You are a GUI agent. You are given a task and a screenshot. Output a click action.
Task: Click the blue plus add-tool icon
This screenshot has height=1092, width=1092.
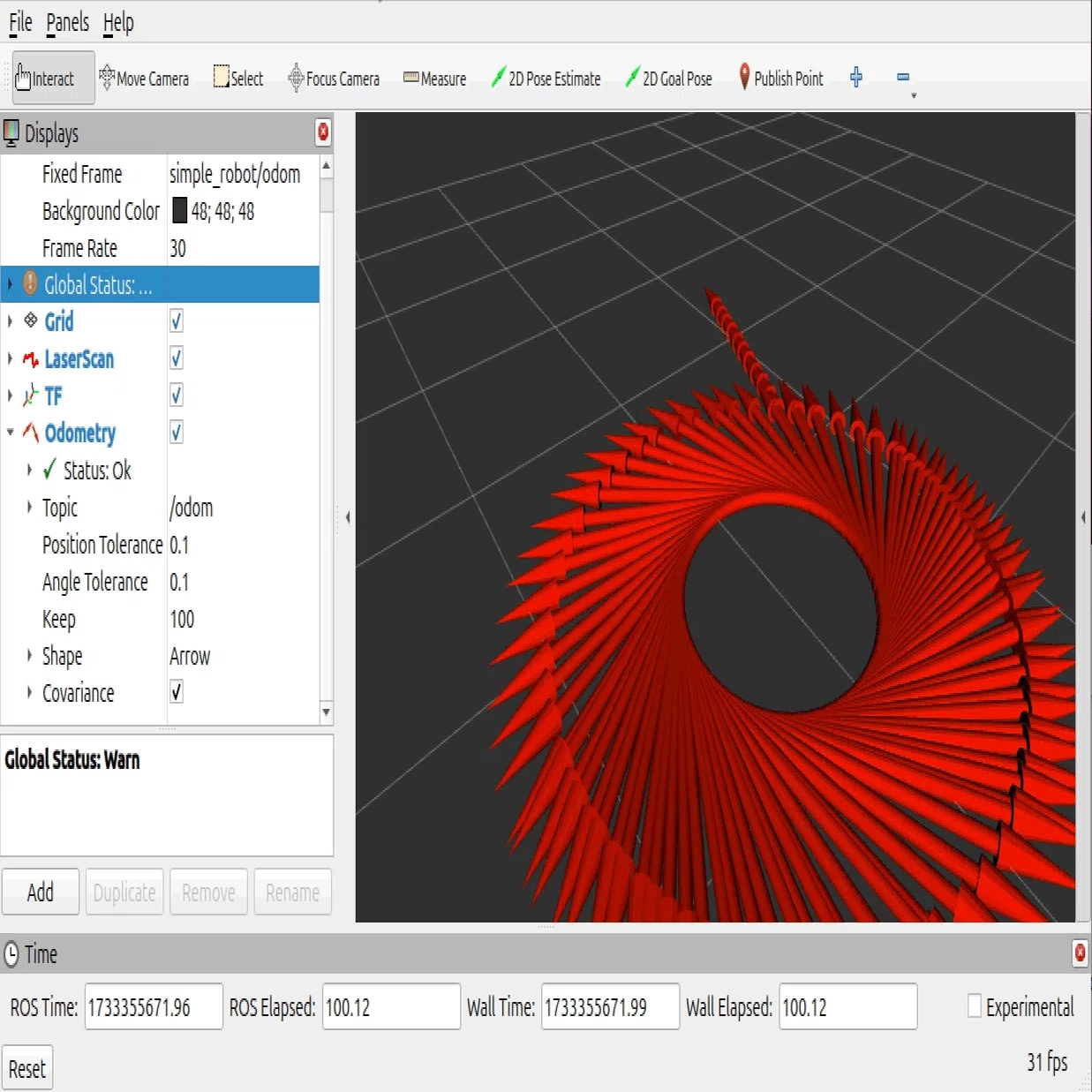(856, 78)
